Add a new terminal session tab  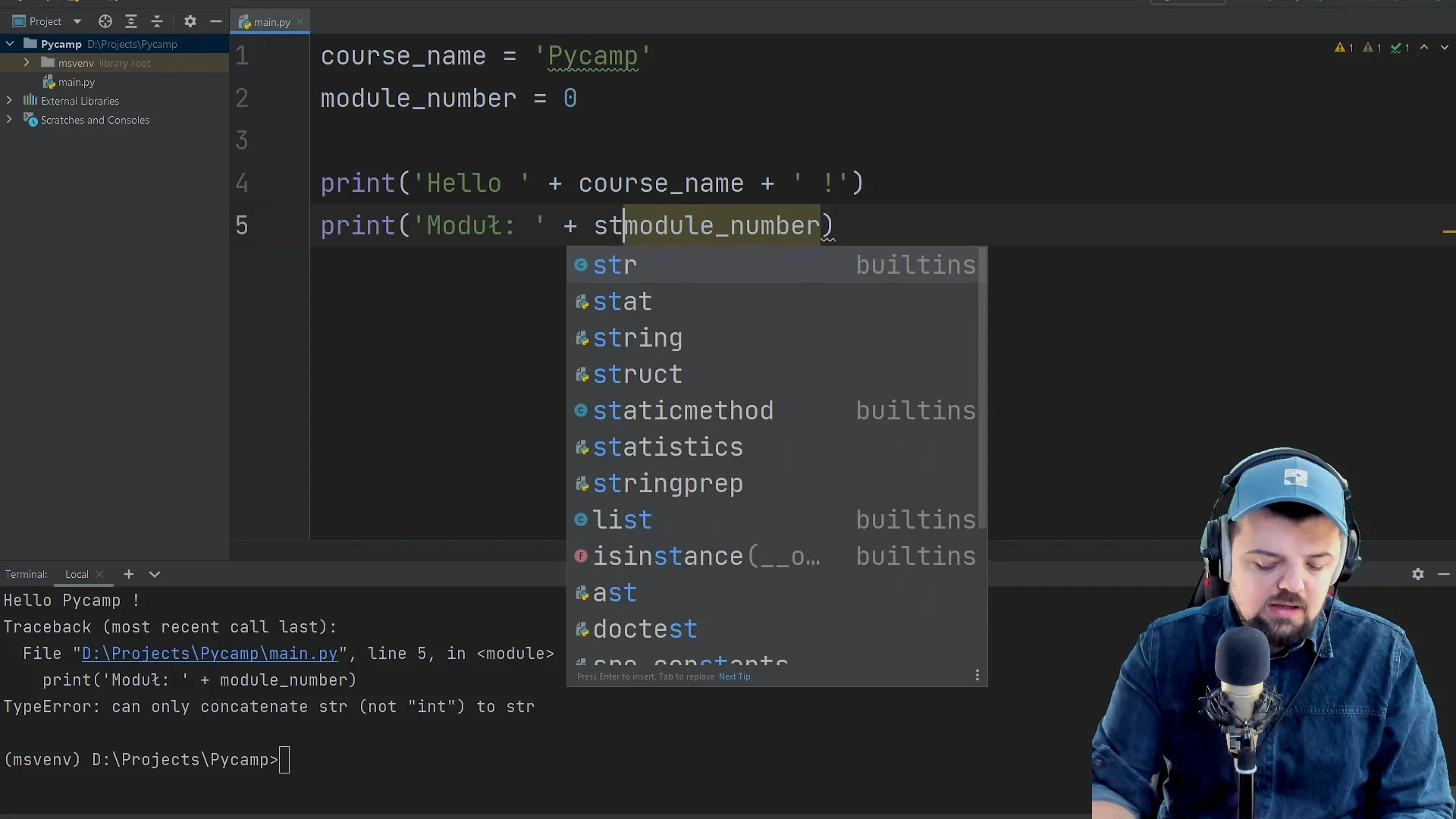click(129, 574)
